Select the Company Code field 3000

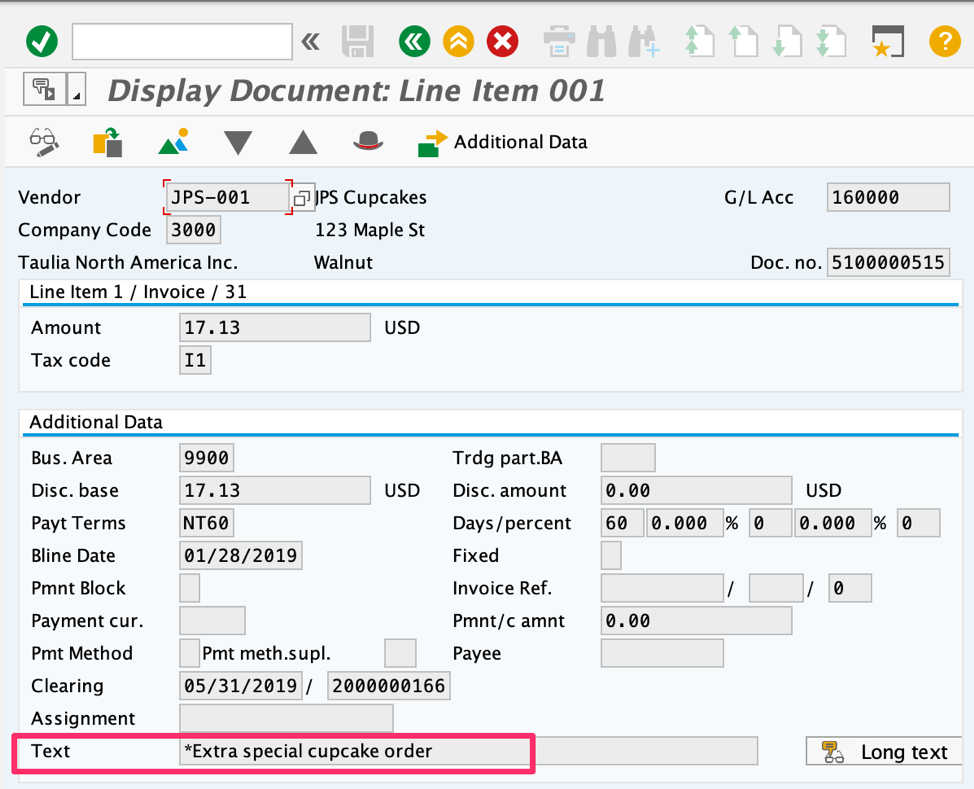(194, 230)
